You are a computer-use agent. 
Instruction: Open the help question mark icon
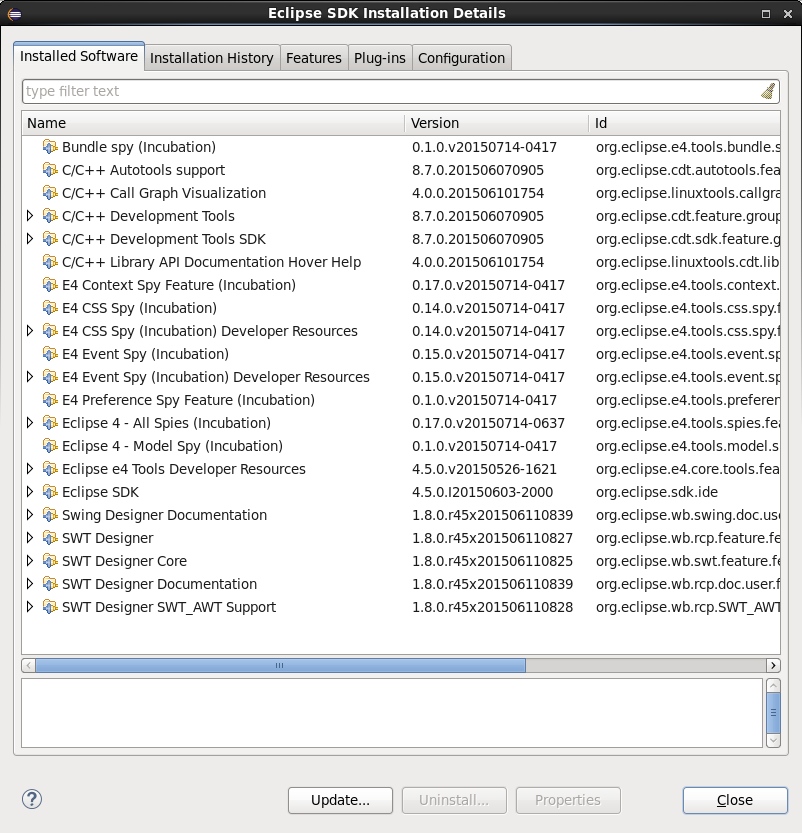[32, 799]
